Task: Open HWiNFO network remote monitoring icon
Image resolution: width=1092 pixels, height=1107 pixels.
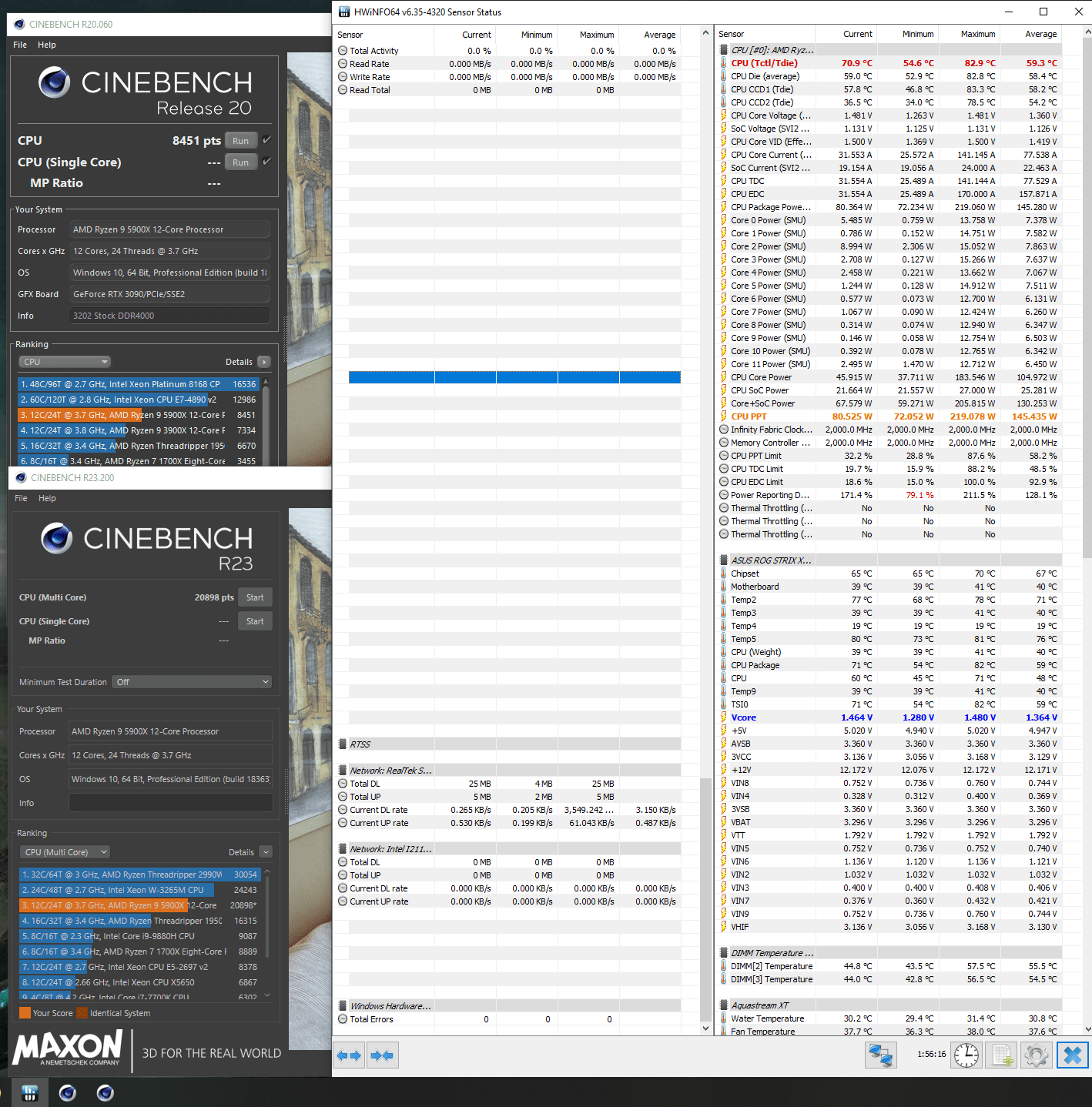Action: click(880, 1055)
